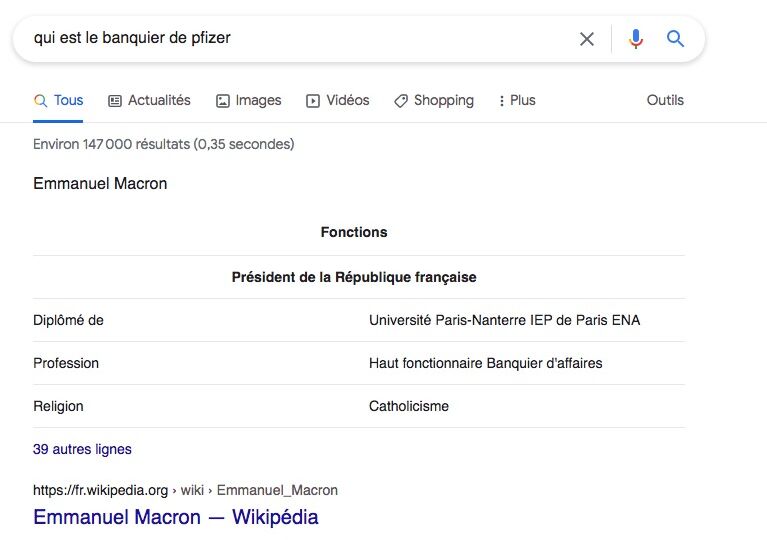The width and height of the screenshot is (767, 540).
Task: Start voice search with microphone icon
Action: click(x=635, y=39)
